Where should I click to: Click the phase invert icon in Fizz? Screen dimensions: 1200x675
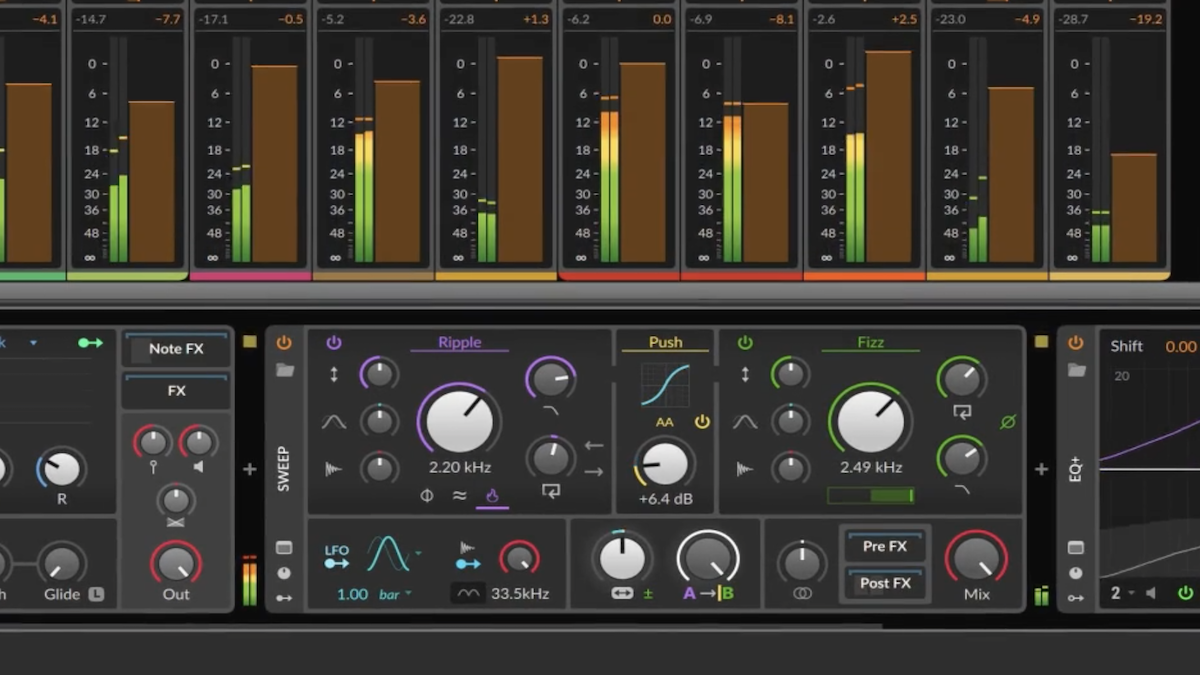(x=1008, y=421)
